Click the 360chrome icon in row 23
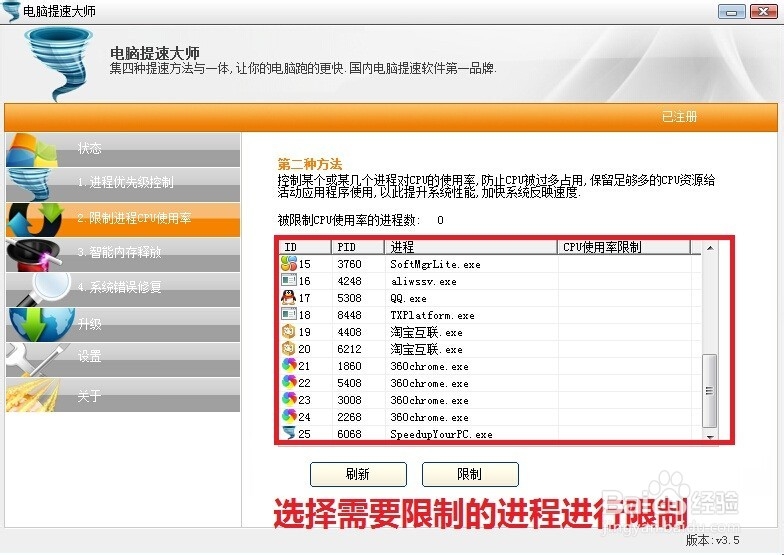Image resolution: width=784 pixels, height=555 pixels. pyautogui.click(x=289, y=400)
